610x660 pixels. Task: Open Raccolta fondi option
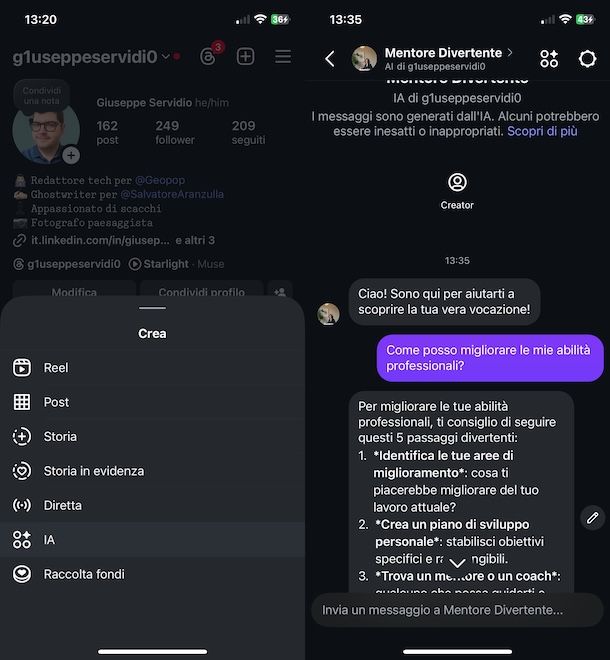(152, 574)
